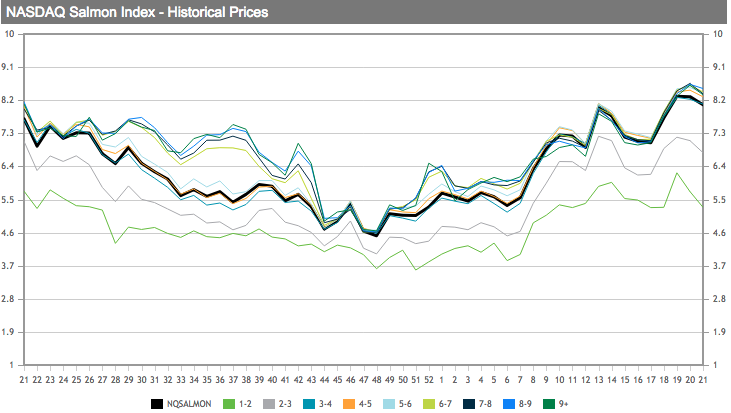Click the right axis label 9.1
731x413 pixels.
[719, 67]
